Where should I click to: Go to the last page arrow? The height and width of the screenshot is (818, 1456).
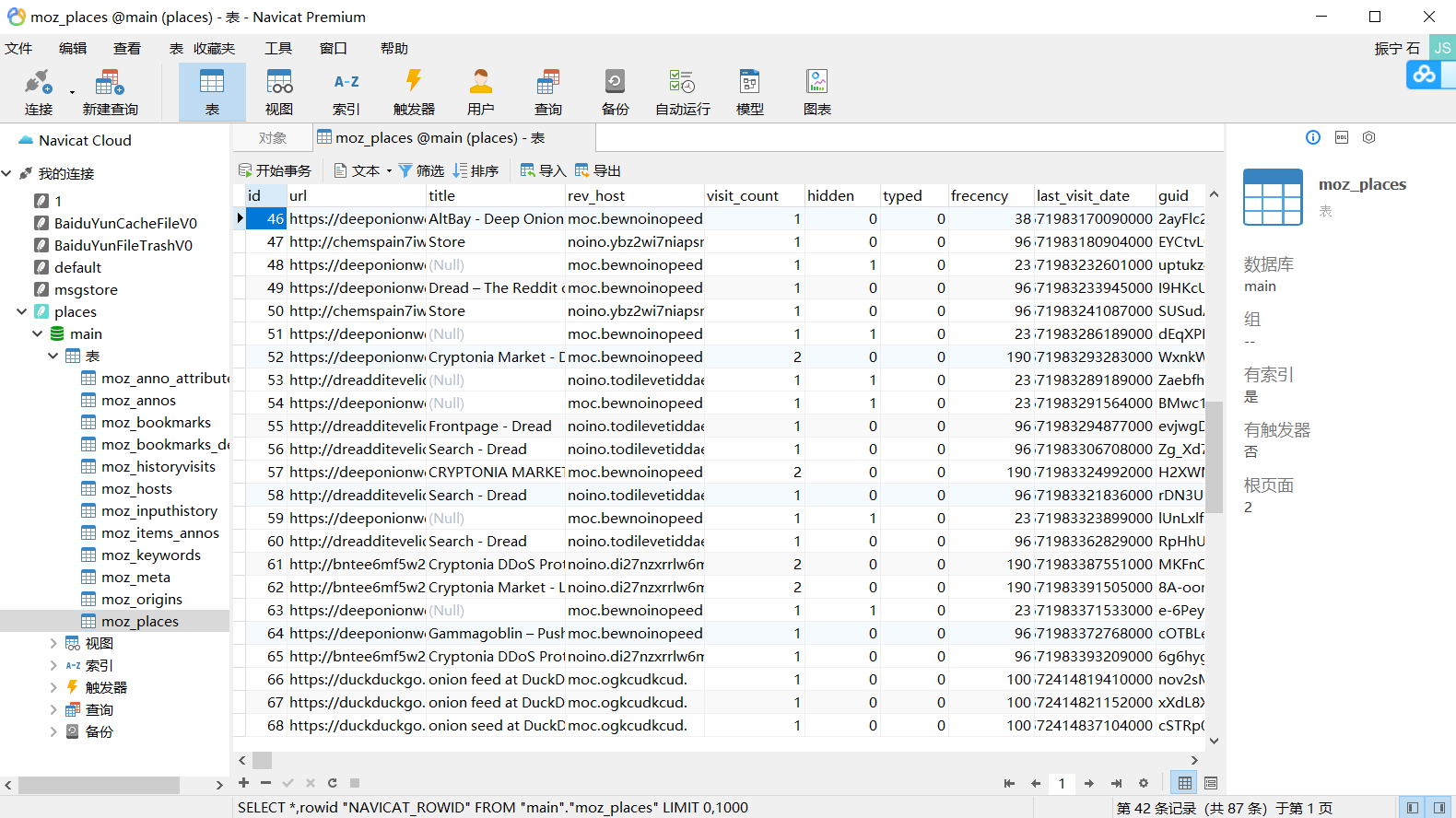tap(1116, 783)
